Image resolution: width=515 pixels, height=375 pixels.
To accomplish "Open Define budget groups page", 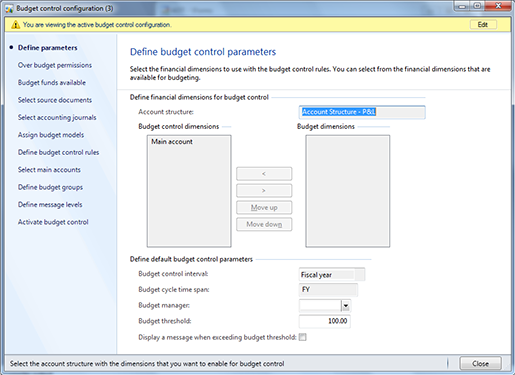I will [x=50, y=187].
